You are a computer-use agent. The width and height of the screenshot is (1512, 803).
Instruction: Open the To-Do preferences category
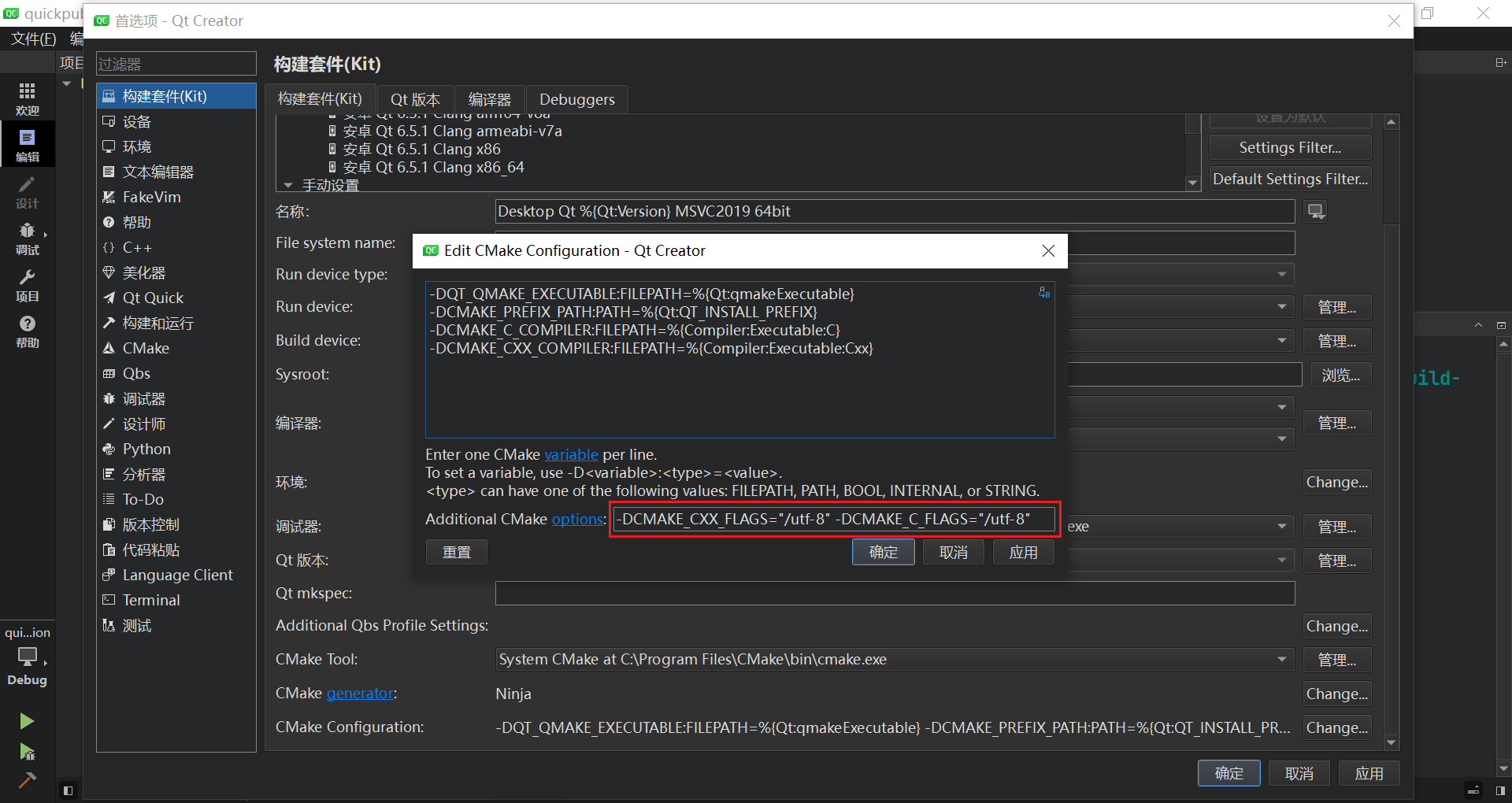coord(176,499)
